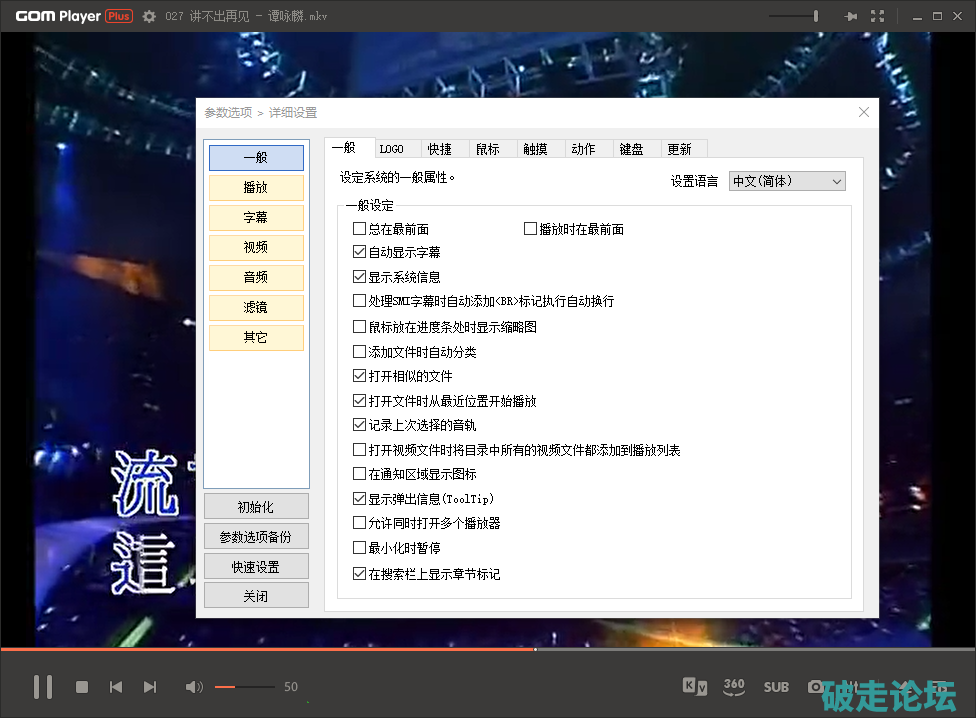Open the SUB subtitle menu
This screenshot has height=718, width=976.
tap(776, 687)
